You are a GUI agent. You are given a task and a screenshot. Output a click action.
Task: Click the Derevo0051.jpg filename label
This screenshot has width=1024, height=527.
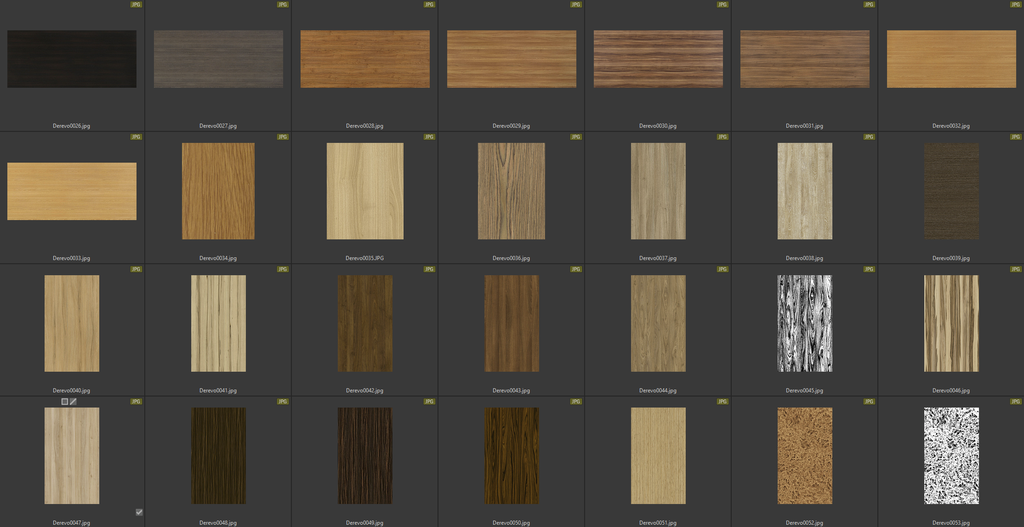click(658, 522)
